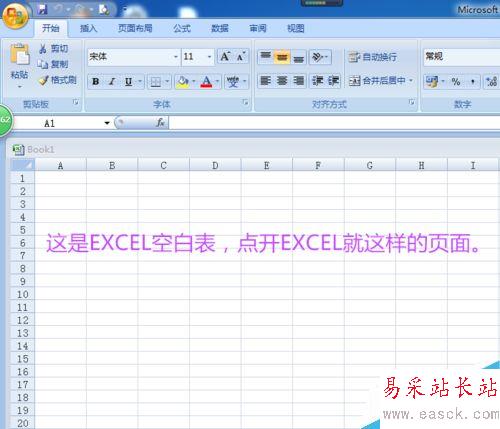Apply comma style
Image resolution: width=500 pixels, height=429 pixels.
coord(473,81)
